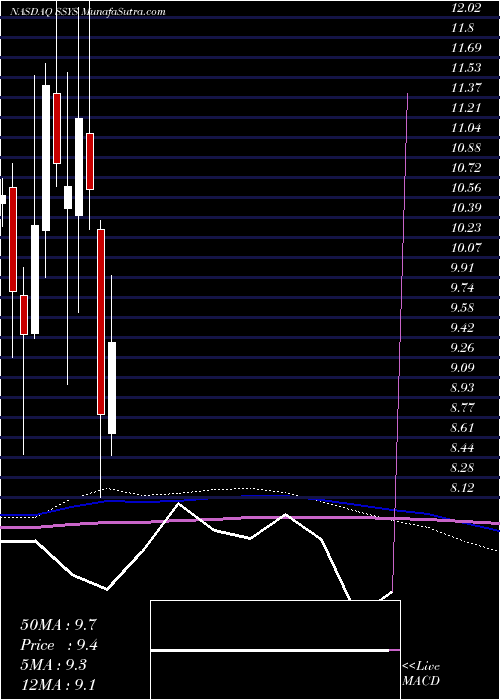Click the 10.23 price axis label

click(x=466, y=228)
